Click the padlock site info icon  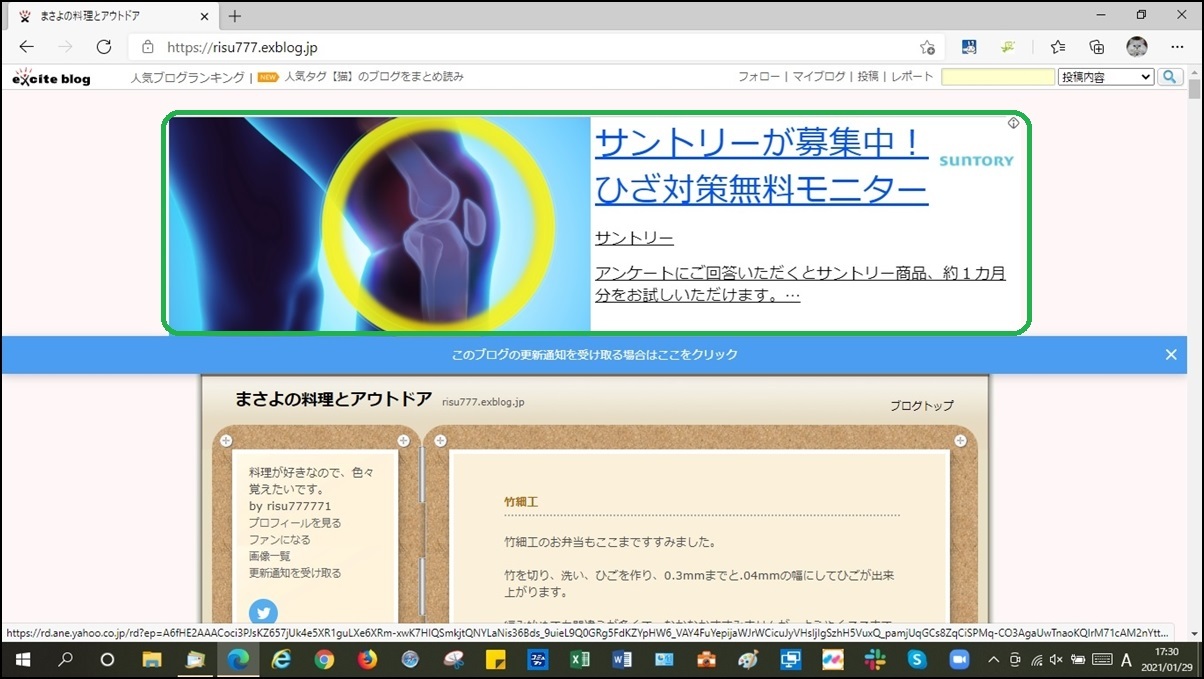148,47
